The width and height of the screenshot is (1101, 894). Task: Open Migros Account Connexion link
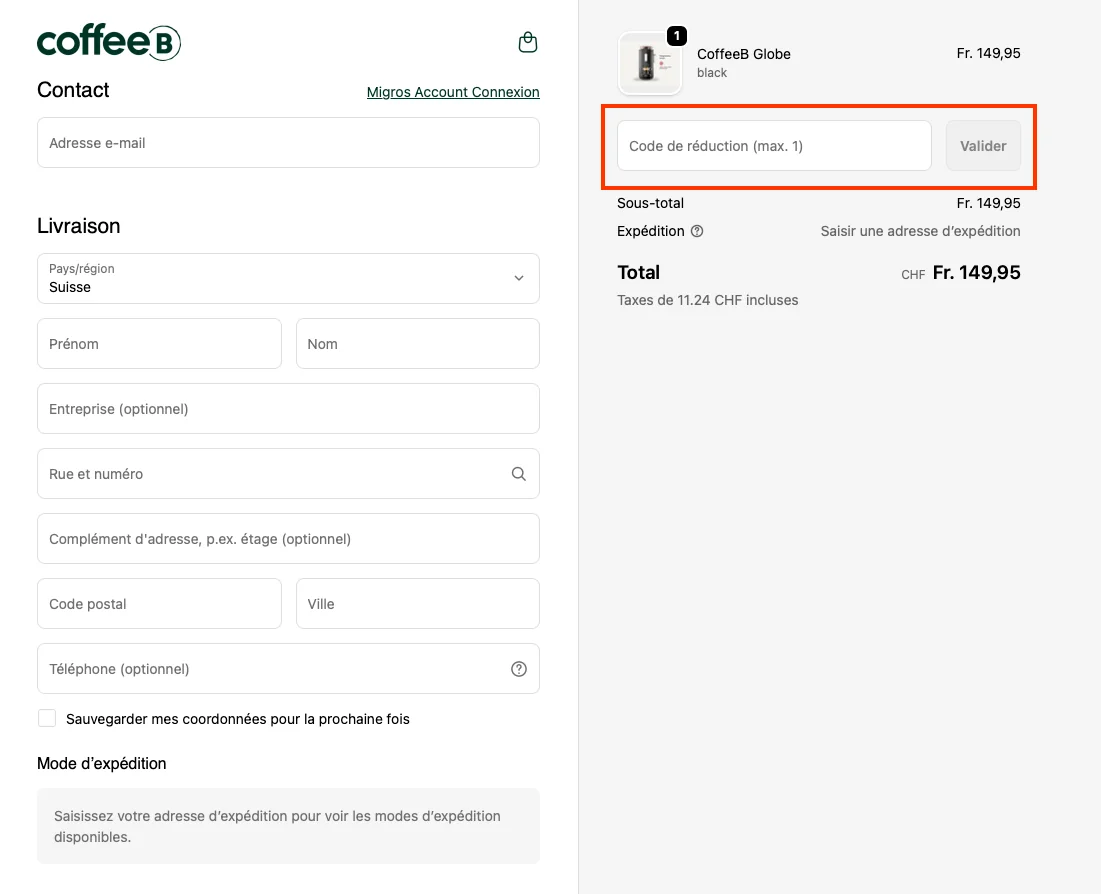tap(452, 92)
